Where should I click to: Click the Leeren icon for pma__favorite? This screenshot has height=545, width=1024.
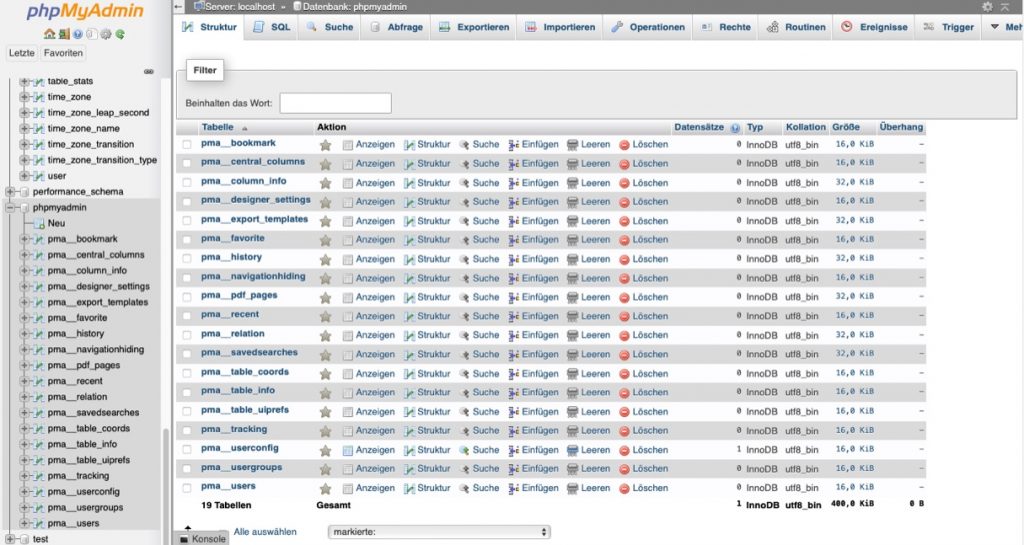click(x=573, y=240)
